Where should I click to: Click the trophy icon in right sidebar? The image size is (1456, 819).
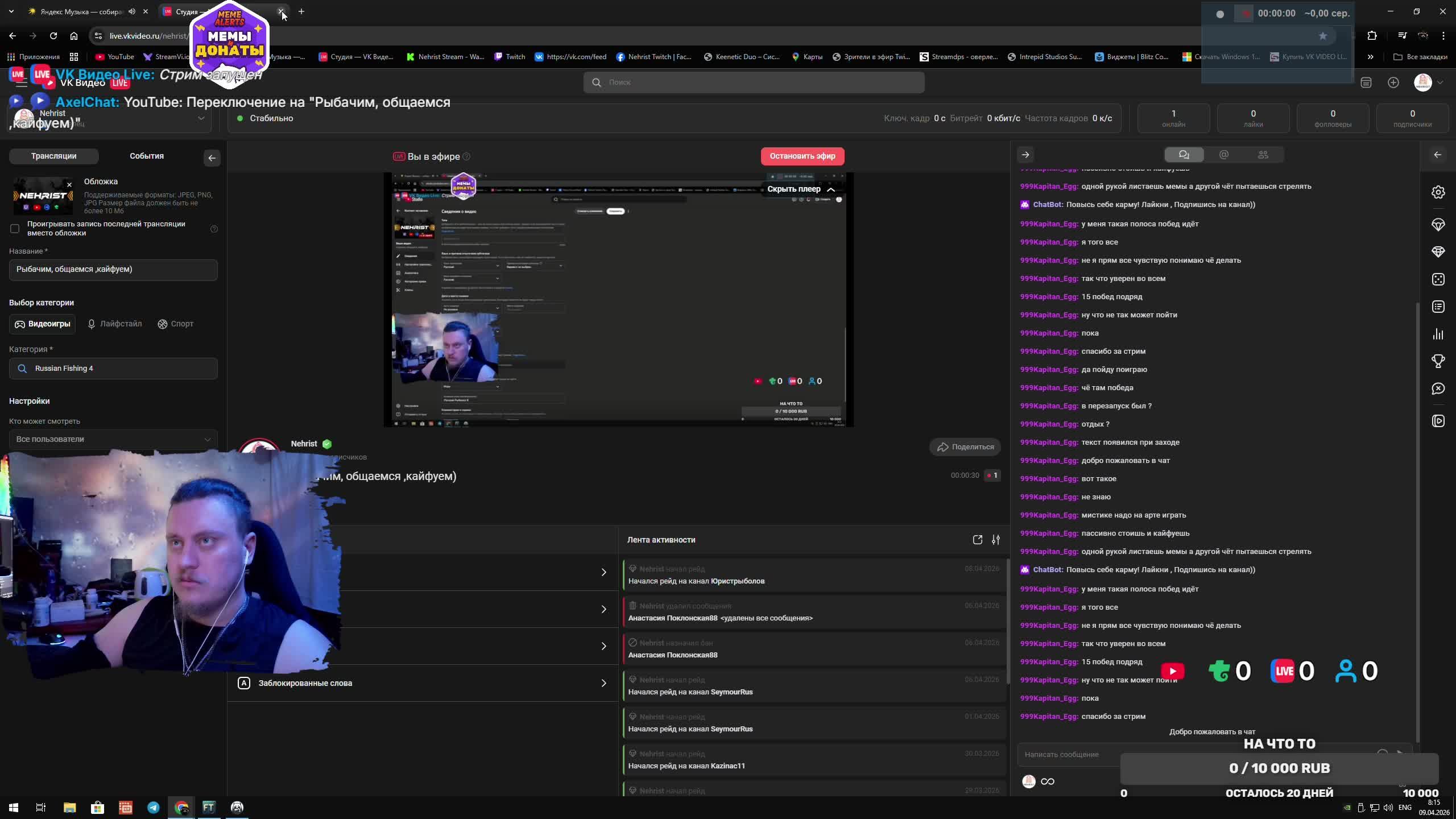pyautogui.click(x=1438, y=361)
